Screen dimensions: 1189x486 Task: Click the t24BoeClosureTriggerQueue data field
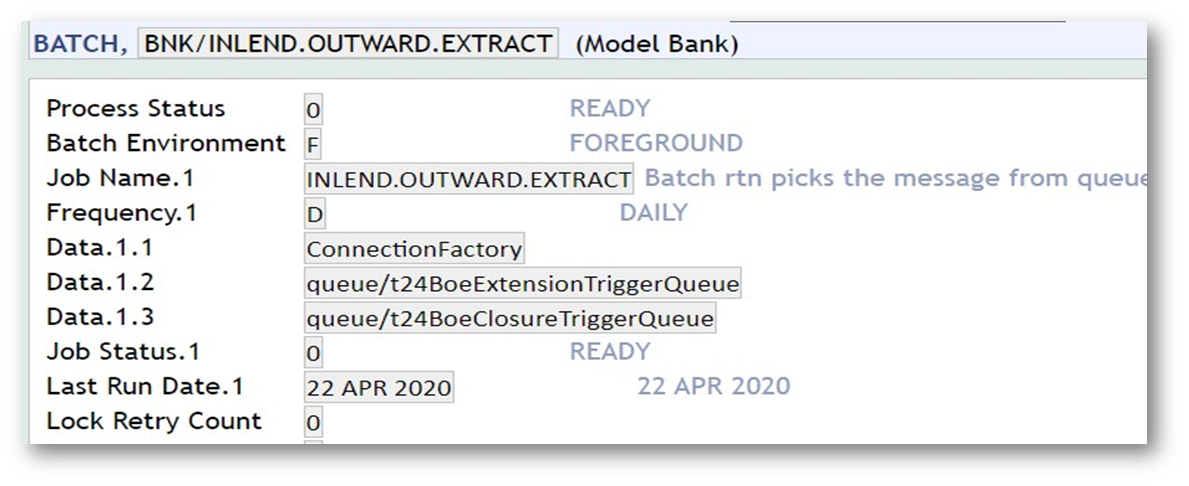510,319
